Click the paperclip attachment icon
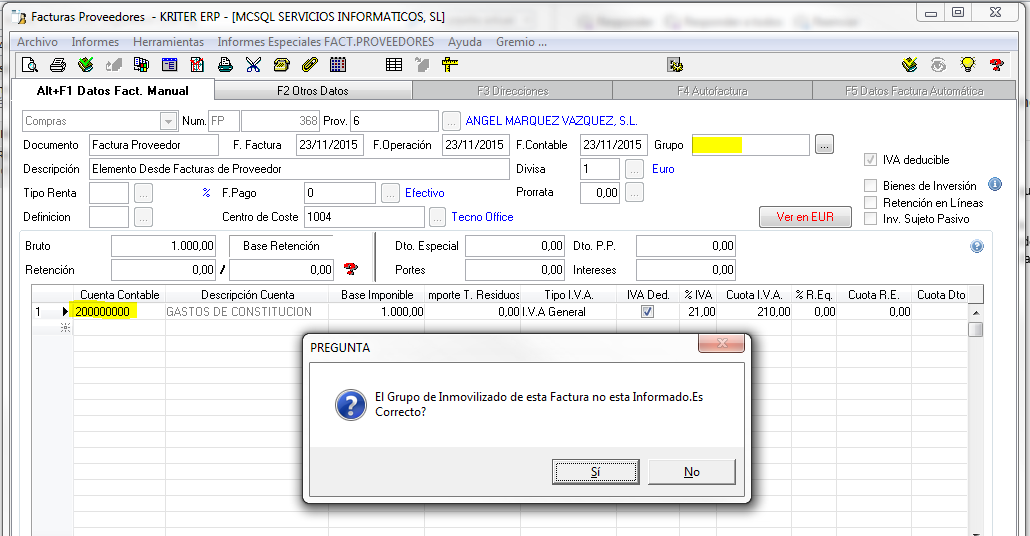 [309, 65]
